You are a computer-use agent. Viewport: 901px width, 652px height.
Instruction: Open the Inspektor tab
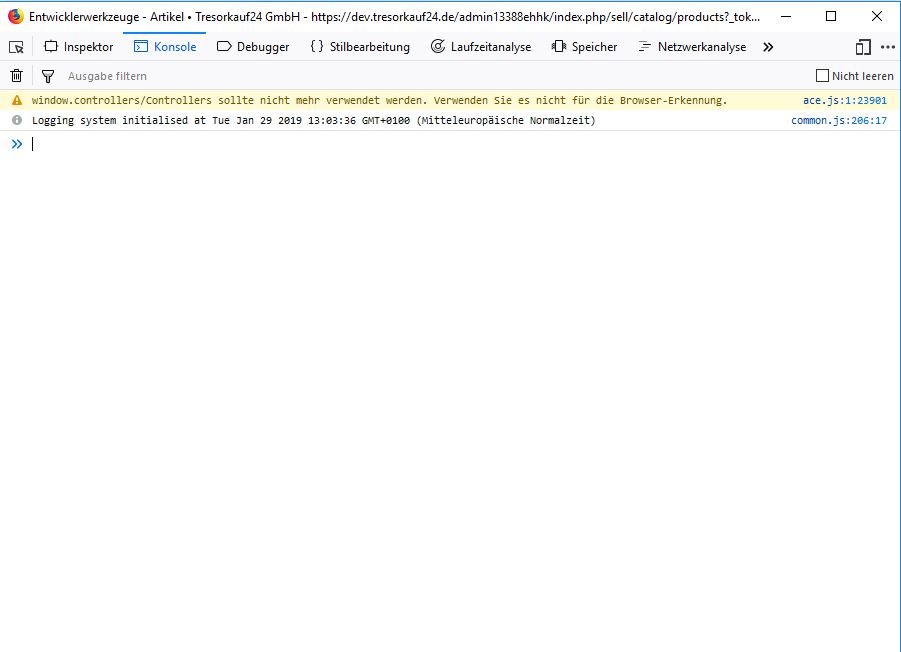(x=79, y=47)
